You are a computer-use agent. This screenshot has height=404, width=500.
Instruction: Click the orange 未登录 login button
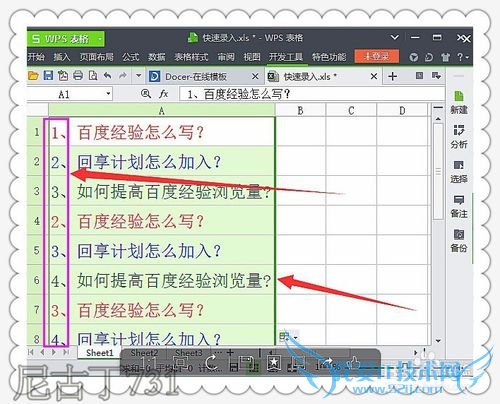[377, 56]
